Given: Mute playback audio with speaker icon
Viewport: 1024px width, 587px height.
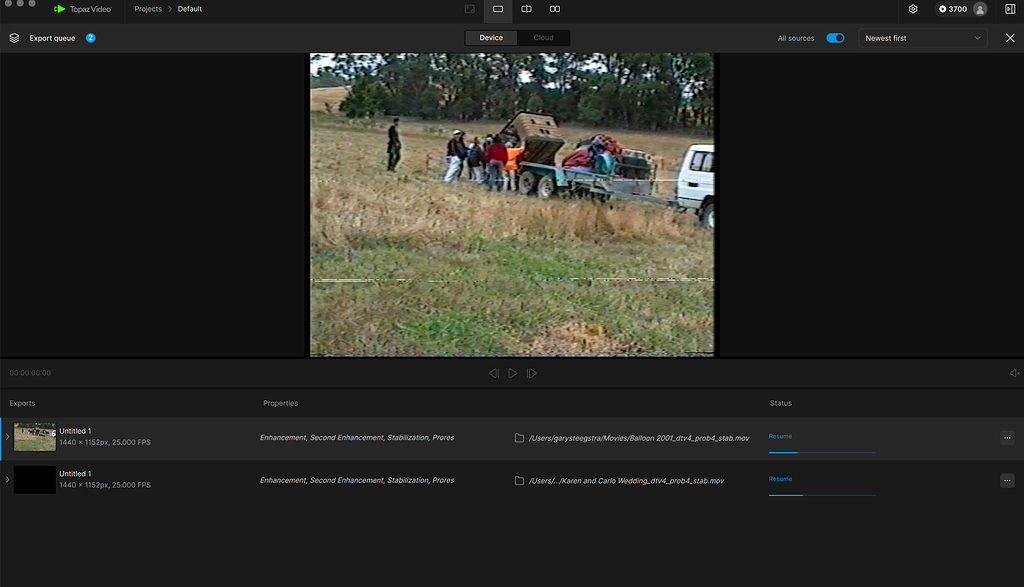Looking at the screenshot, I should (x=1016, y=372).
